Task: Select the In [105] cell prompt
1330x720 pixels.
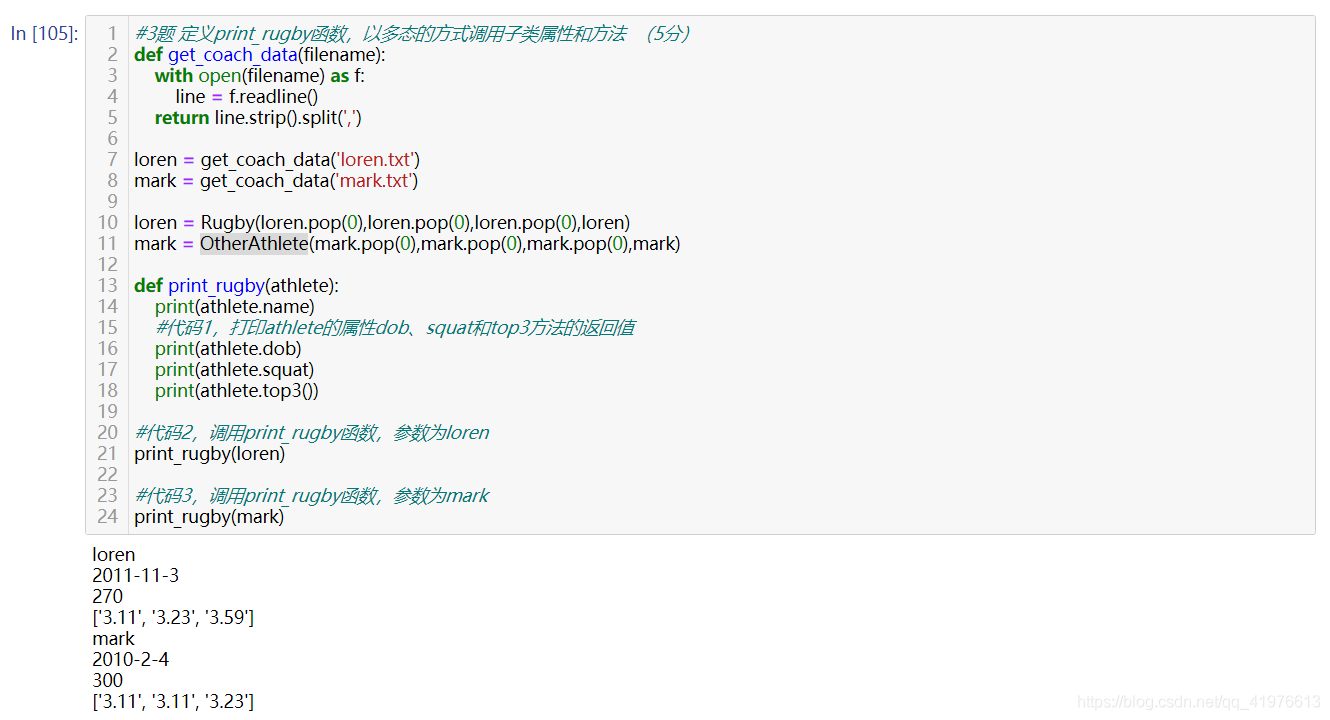Action: [44, 33]
